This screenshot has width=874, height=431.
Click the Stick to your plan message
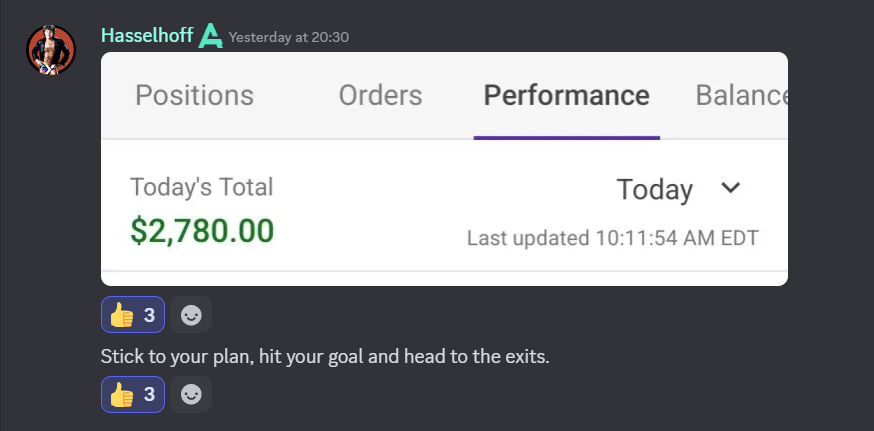[x=325, y=356]
